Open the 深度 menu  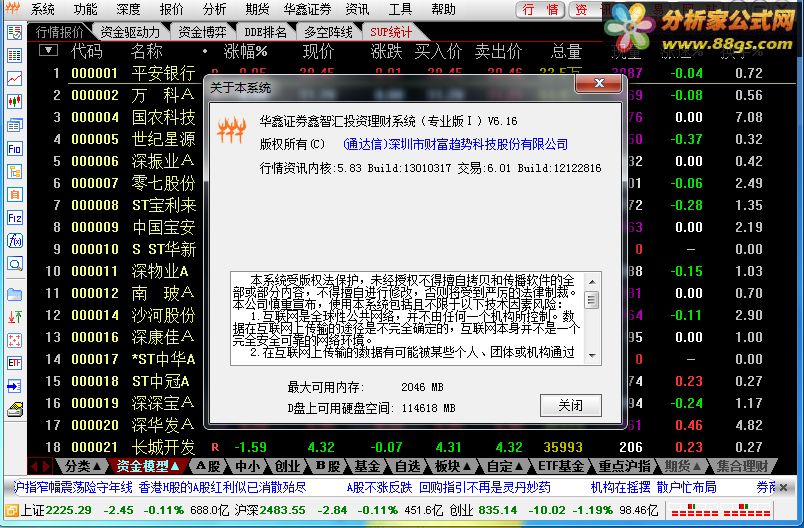pyautogui.click(x=128, y=9)
